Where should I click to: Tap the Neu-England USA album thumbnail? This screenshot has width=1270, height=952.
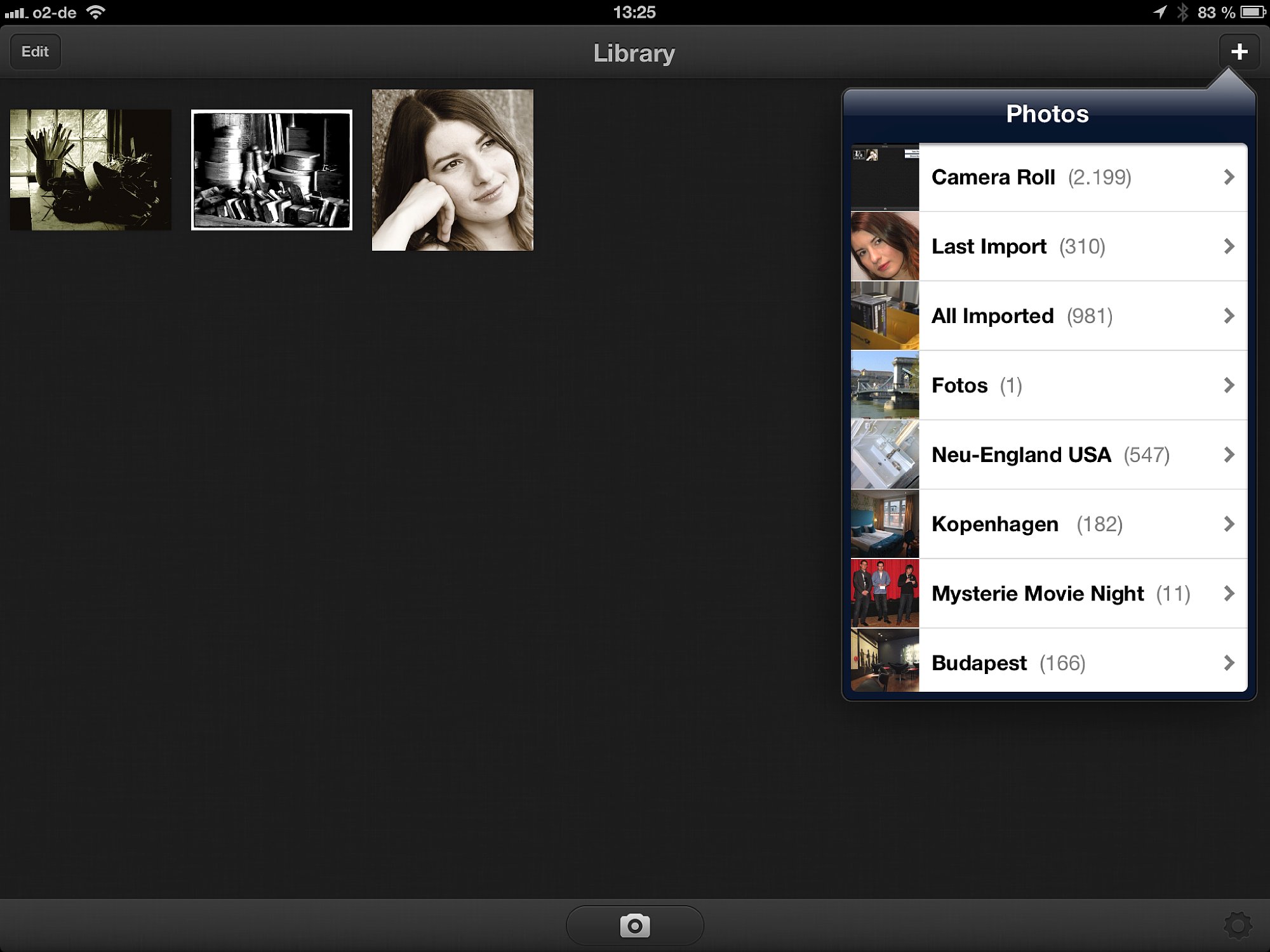(885, 454)
